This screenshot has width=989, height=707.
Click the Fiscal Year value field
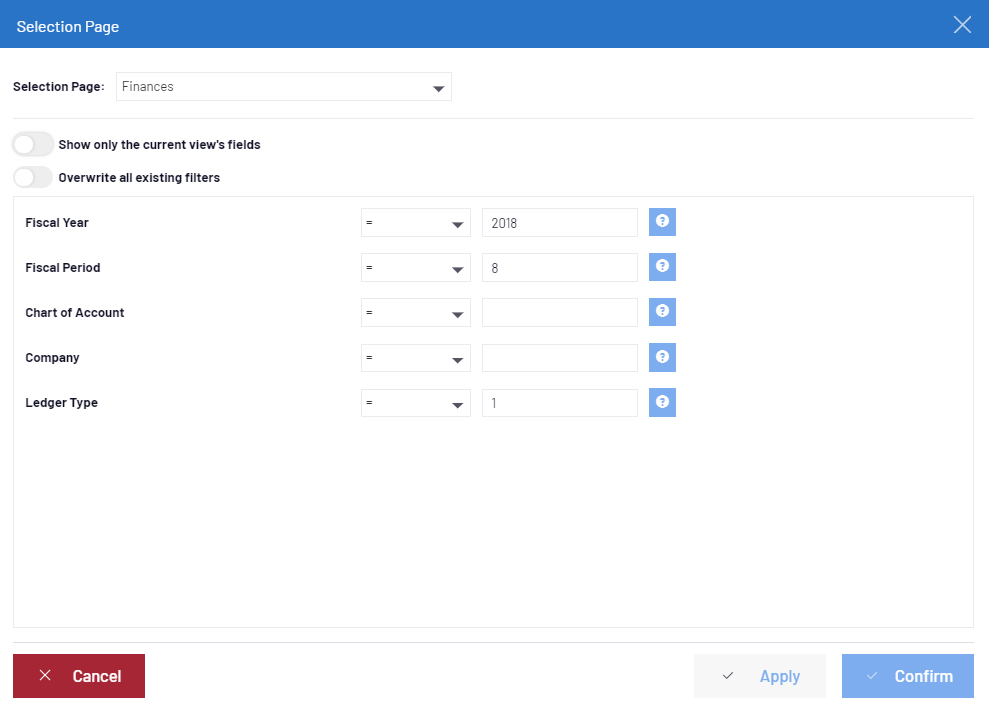point(559,223)
